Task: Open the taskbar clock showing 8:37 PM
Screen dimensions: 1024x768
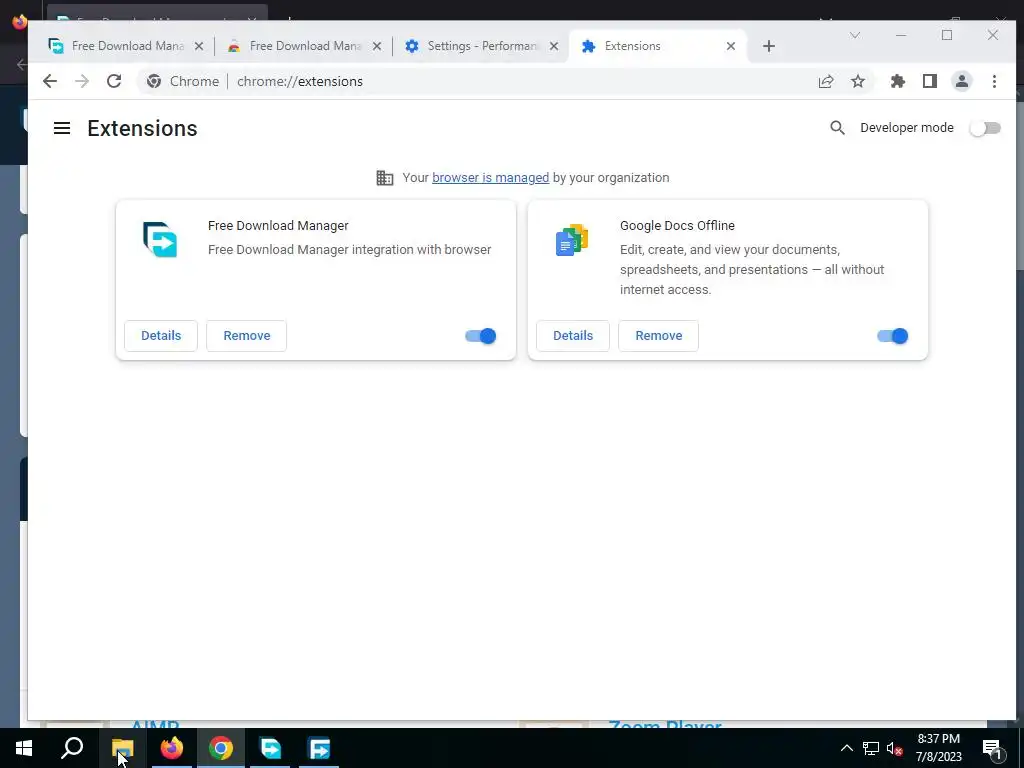Action: click(x=938, y=748)
